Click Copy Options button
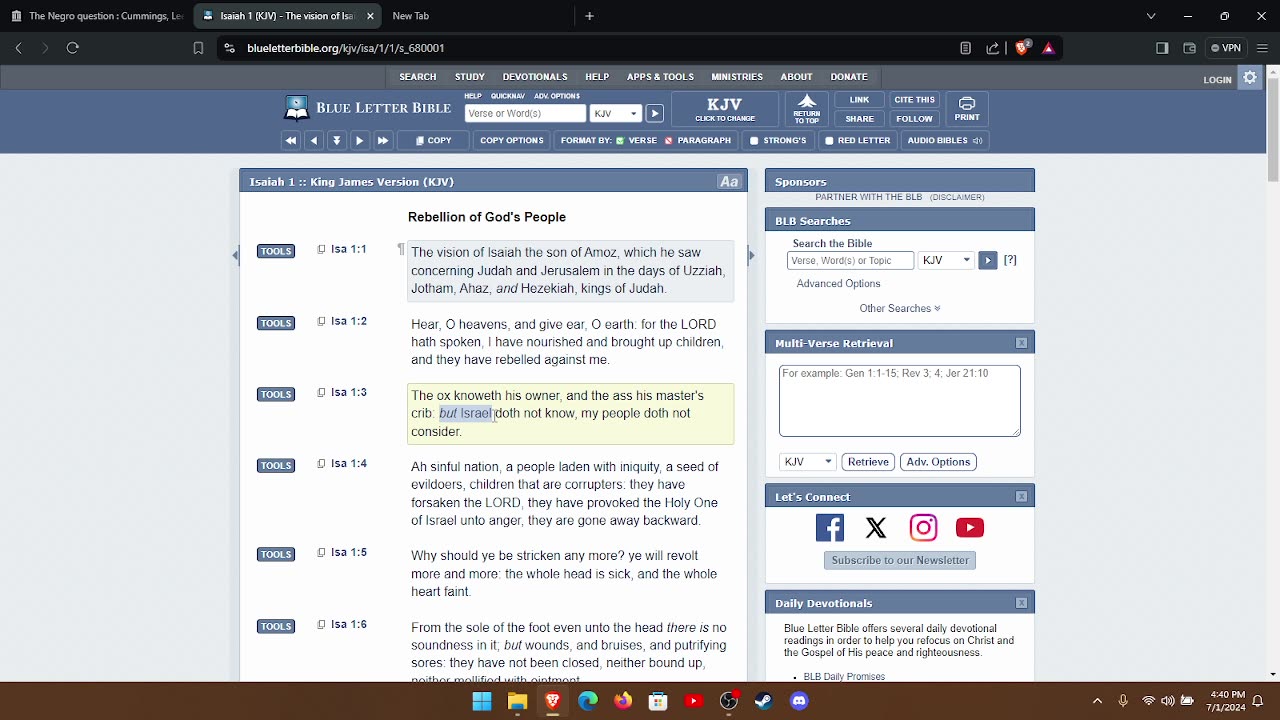 point(511,141)
